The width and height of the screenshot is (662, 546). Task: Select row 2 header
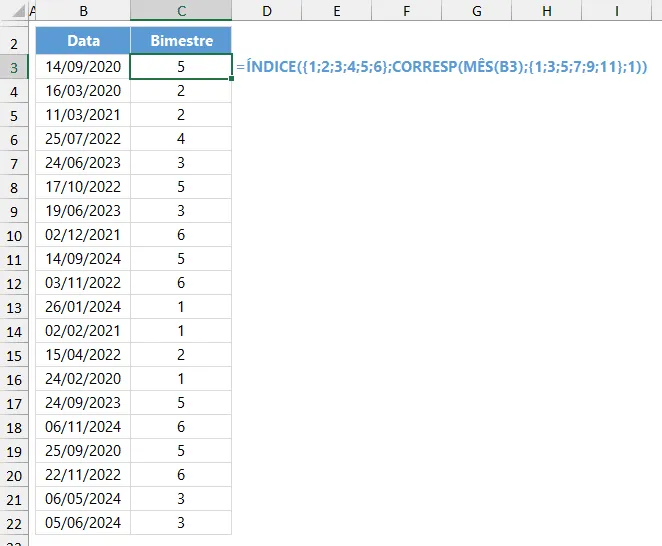coord(14,42)
